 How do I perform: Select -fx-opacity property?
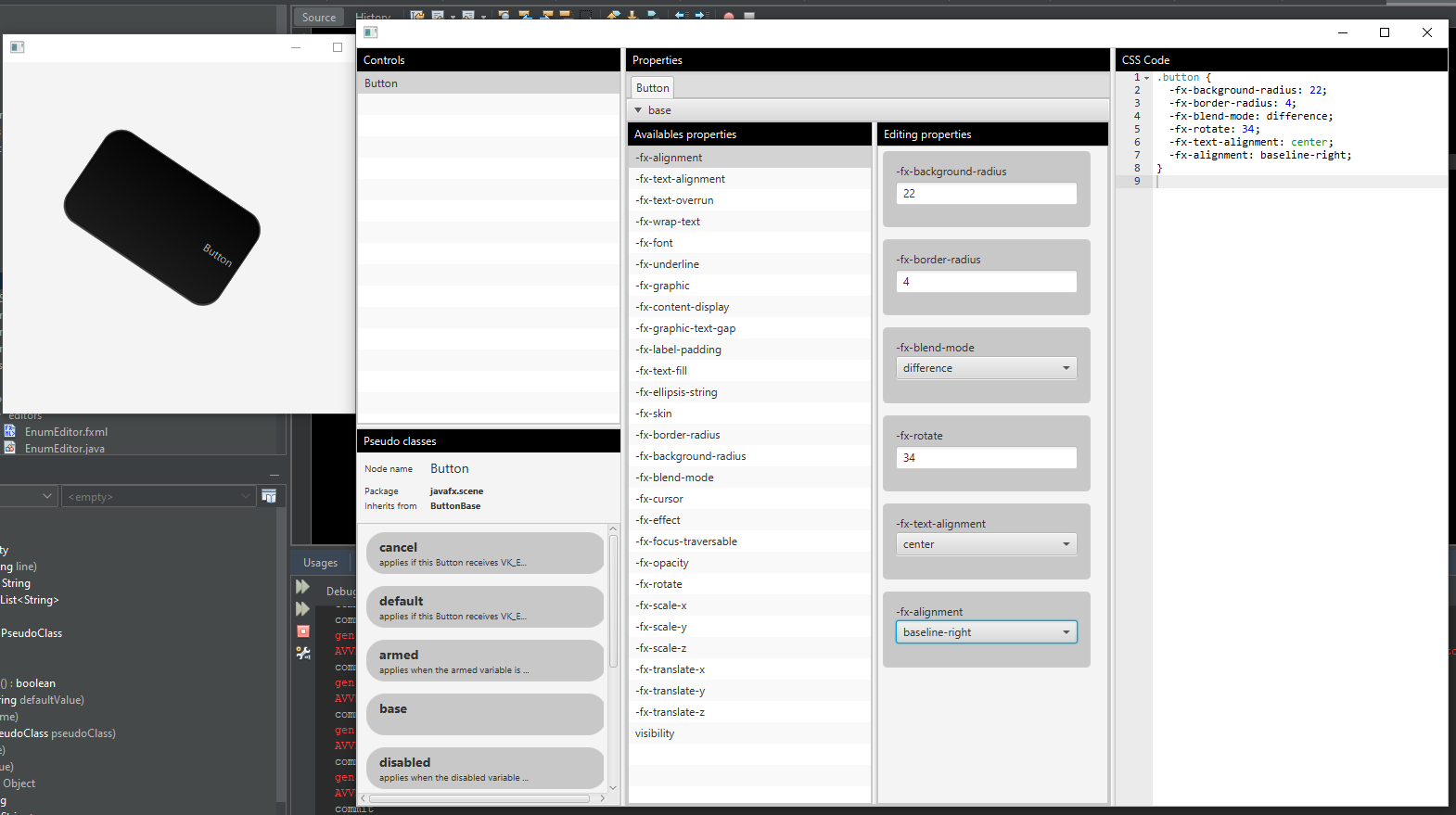[749, 563]
